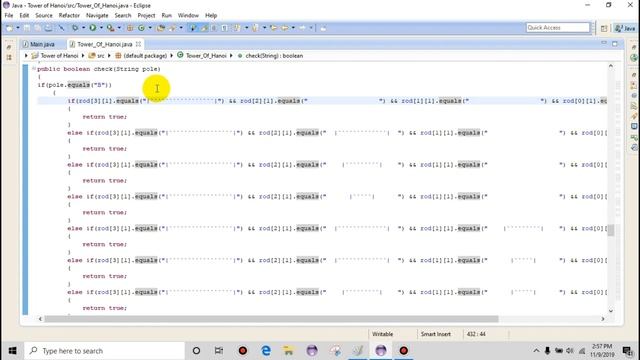Run the program with green Run button

coord(93,28)
